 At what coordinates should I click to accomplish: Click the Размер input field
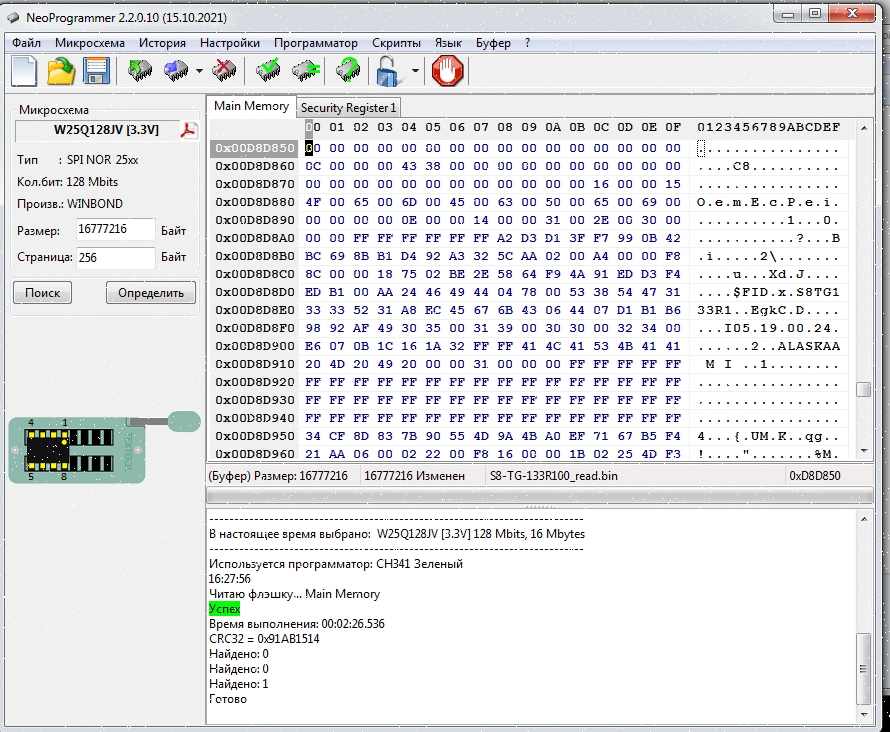(x=115, y=230)
